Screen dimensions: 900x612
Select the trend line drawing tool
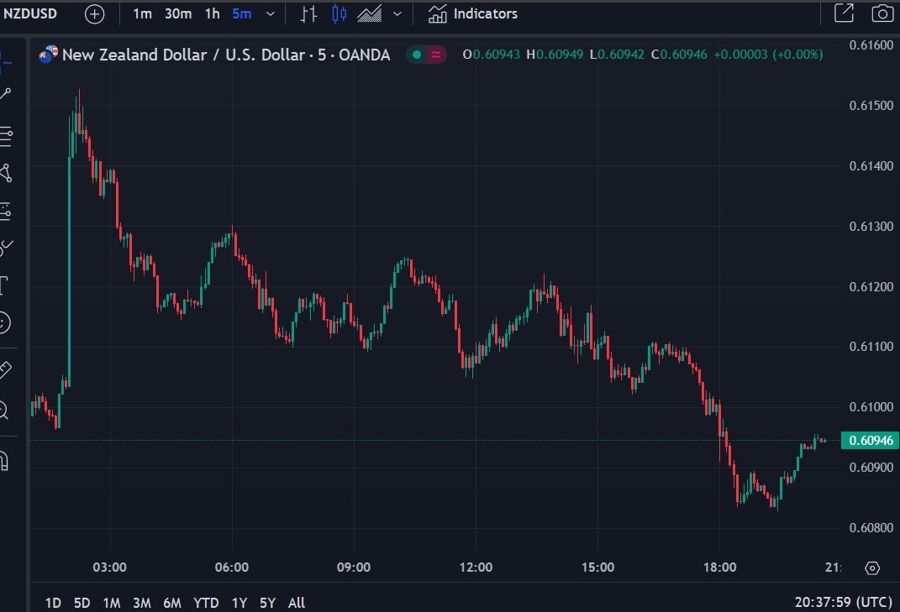coord(5,94)
